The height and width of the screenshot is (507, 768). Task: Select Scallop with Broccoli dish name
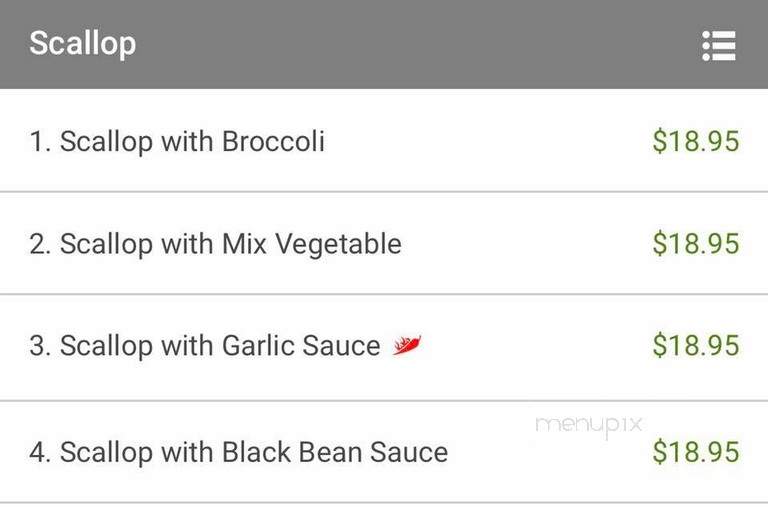[x=192, y=142]
